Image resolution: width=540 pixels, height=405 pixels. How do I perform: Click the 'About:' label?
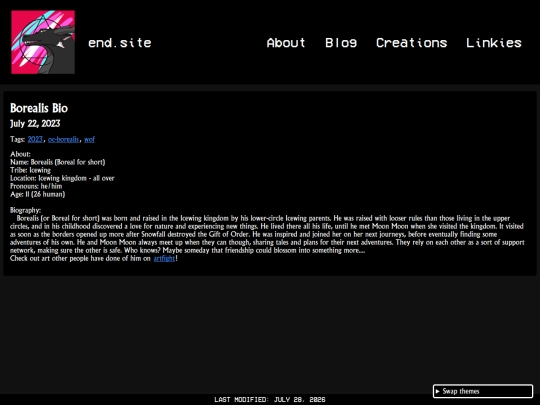[x=20, y=154]
